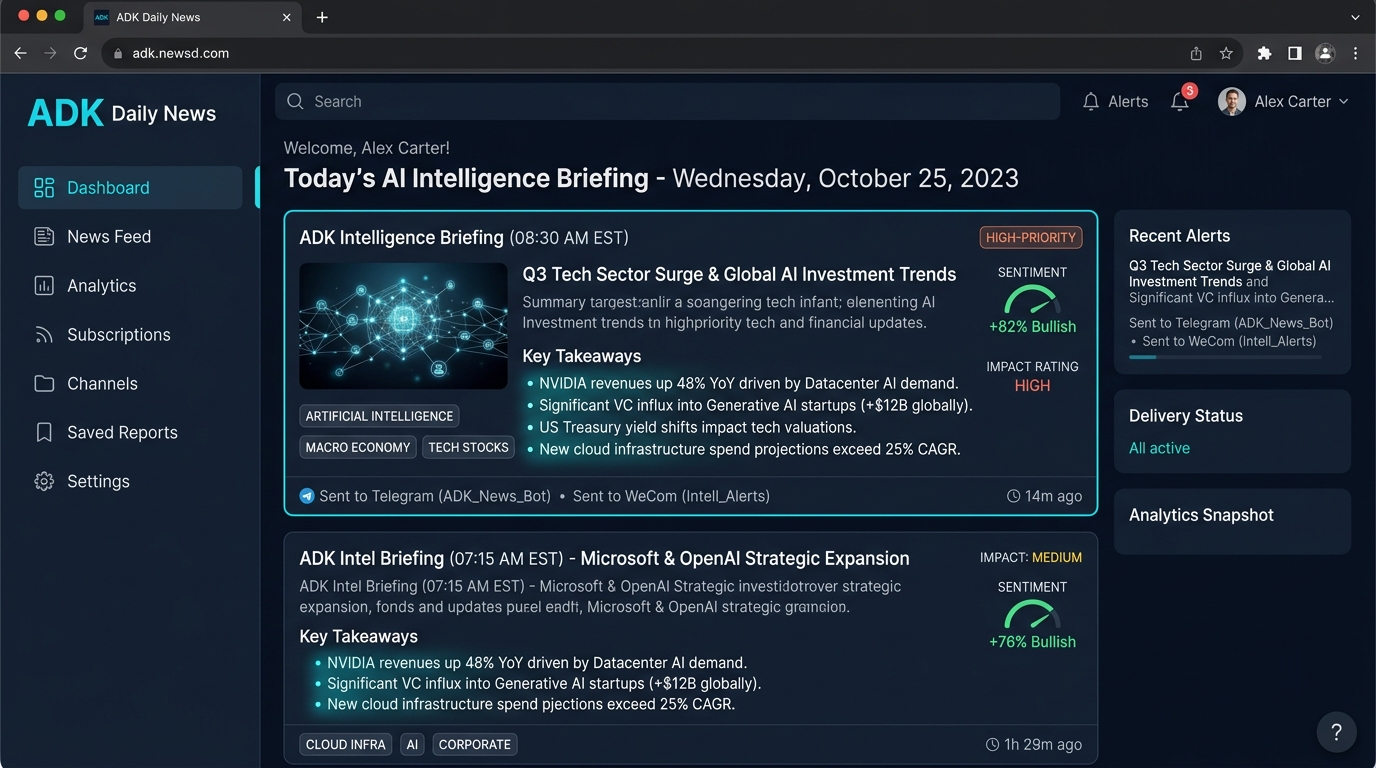Select the ARTIFICIAL INTELLIGENCE tag

(x=379, y=416)
